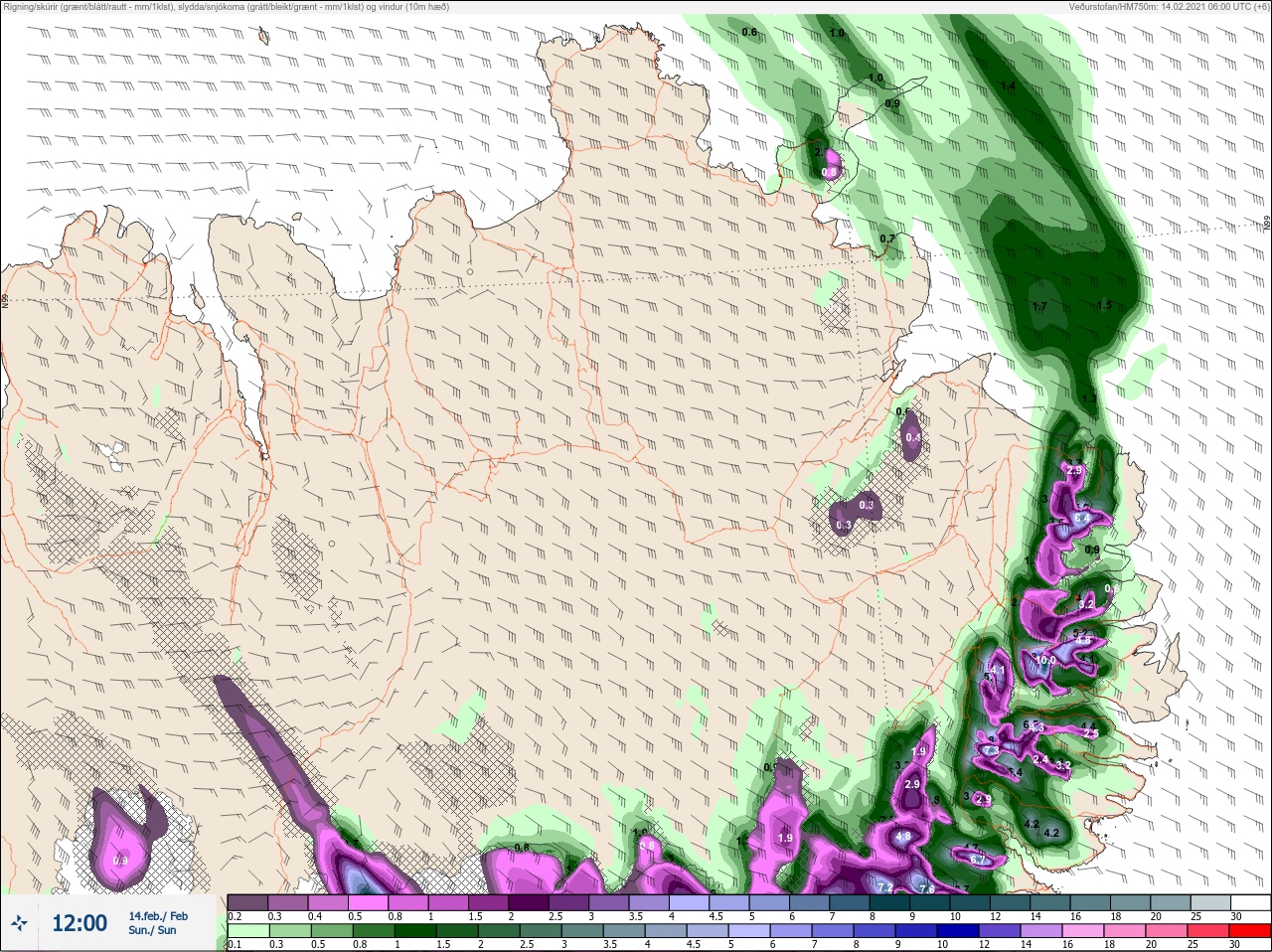Screen dimensions: 1272x952
Task: Select the white 30 swatch in upper legend
Action: (1252, 902)
